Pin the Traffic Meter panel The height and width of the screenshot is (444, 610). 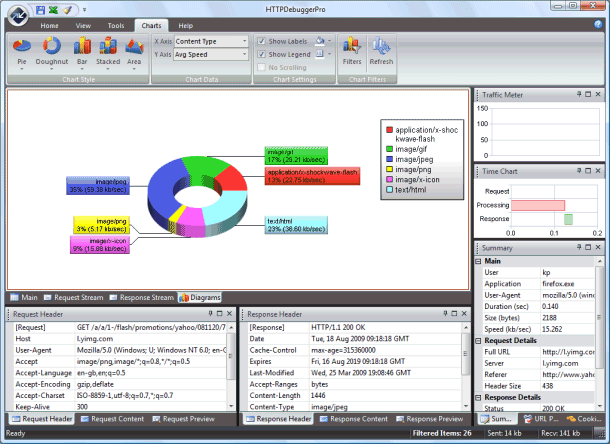(579, 94)
